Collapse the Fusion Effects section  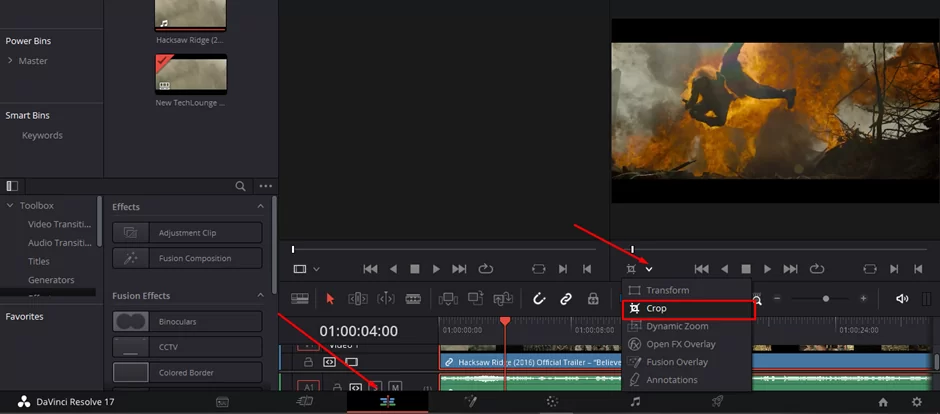tap(260, 295)
